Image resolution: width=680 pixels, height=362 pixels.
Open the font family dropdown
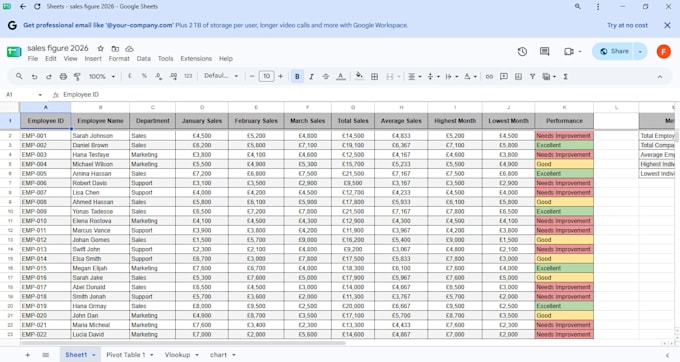click(221, 76)
